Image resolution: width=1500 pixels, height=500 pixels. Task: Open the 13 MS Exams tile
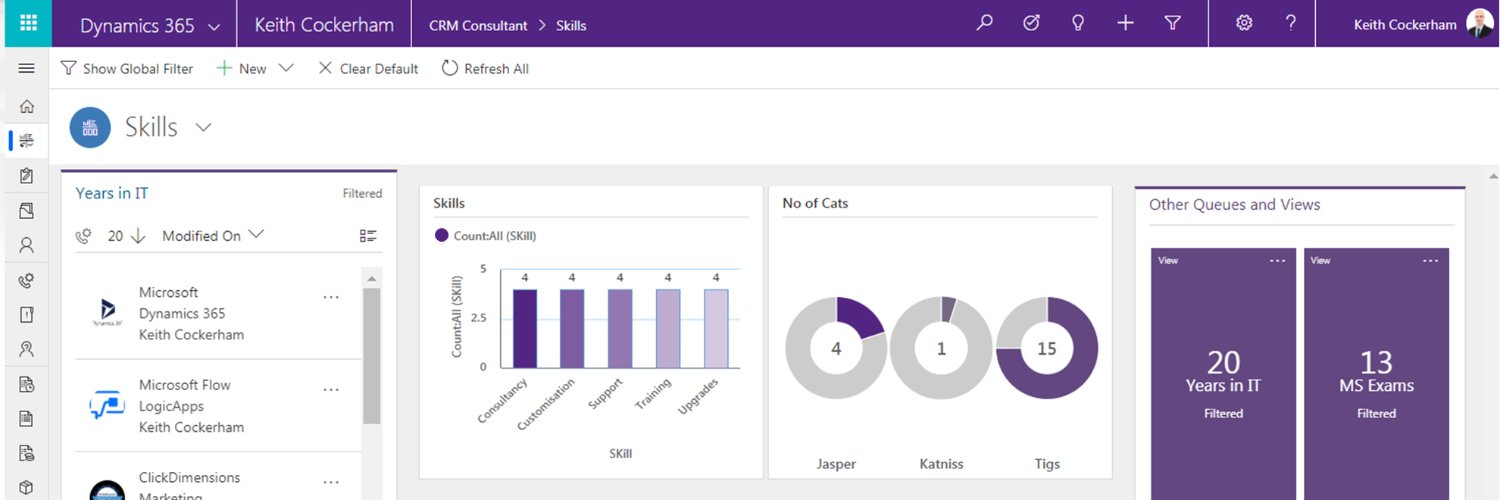(1377, 374)
